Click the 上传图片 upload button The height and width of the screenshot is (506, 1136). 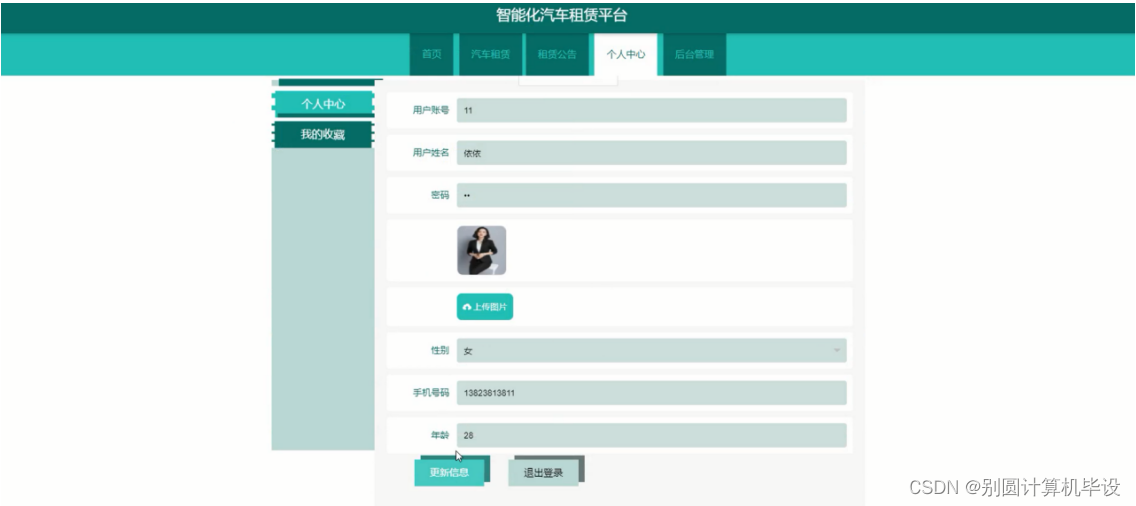point(485,307)
